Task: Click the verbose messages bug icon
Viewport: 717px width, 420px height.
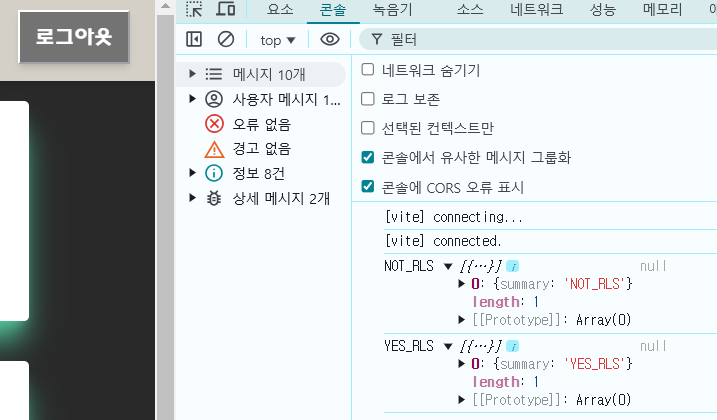Action: (x=214, y=198)
